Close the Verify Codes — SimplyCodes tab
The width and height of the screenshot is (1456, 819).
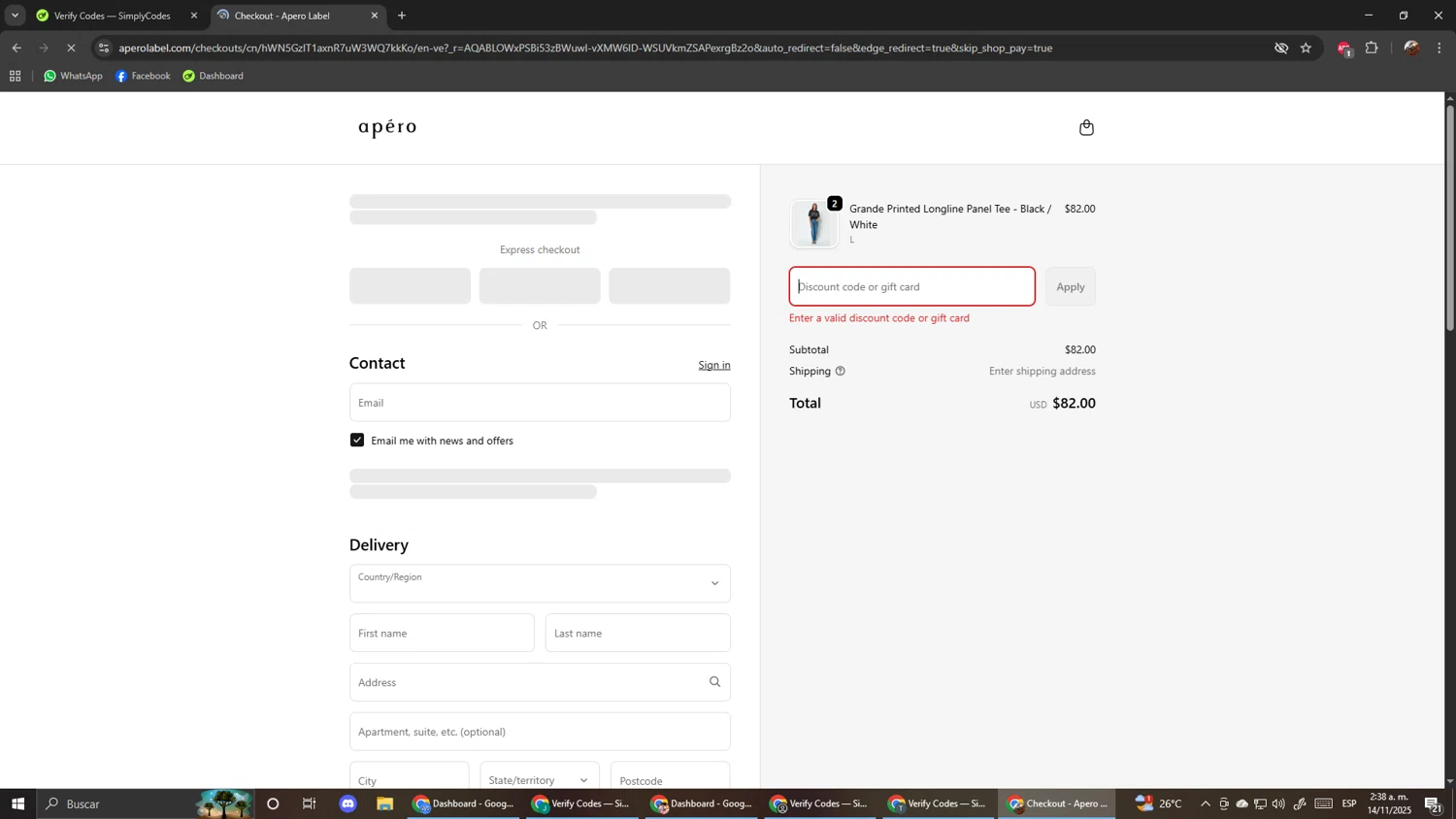point(193,16)
